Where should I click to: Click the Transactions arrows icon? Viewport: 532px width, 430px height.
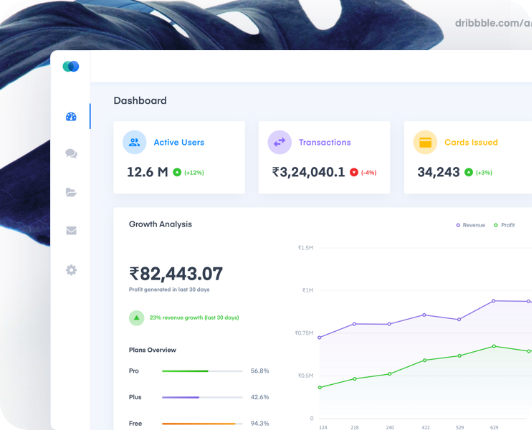tap(280, 142)
